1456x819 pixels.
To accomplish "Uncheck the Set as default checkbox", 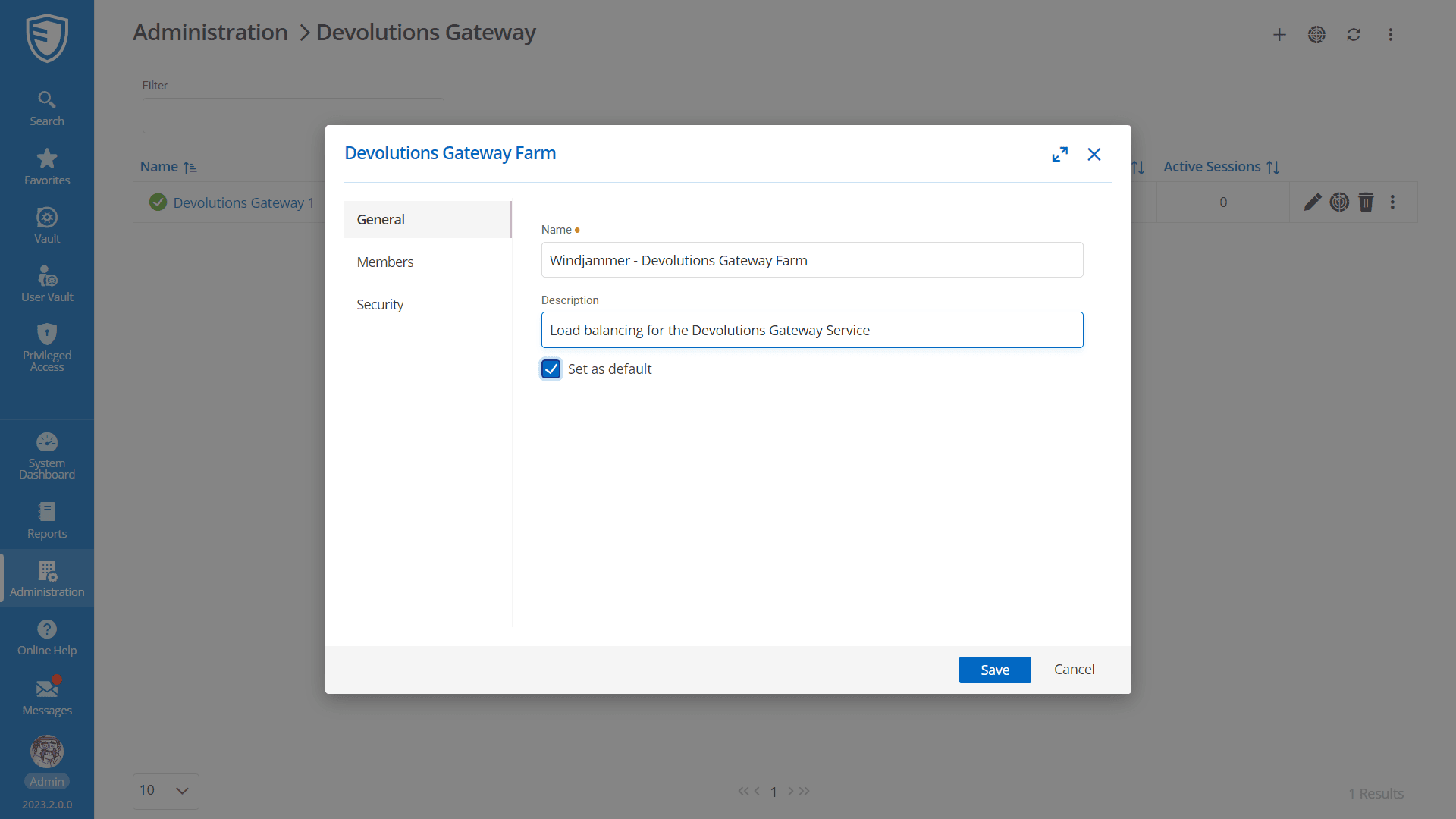I will pos(551,369).
